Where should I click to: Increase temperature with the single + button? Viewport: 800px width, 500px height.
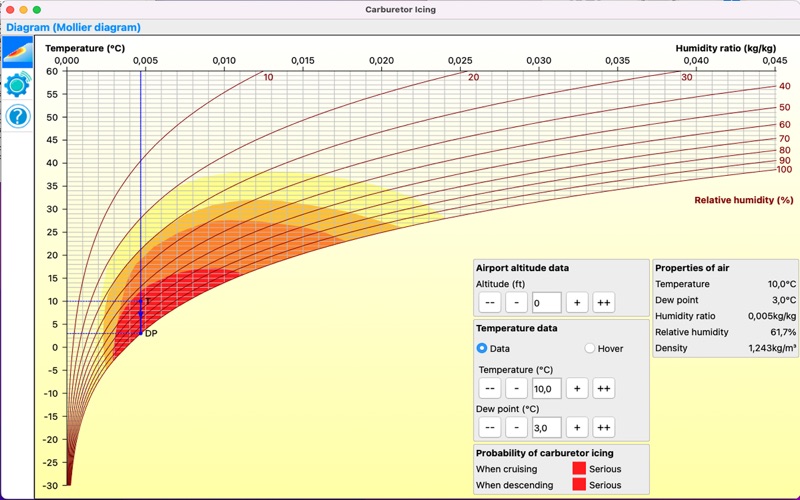click(577, 388)
